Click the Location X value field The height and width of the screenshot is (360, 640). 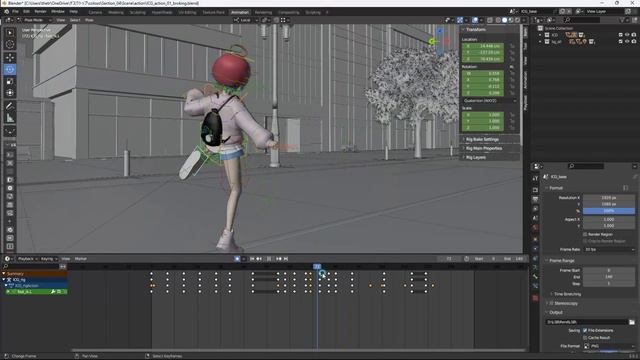coord(483,46)
